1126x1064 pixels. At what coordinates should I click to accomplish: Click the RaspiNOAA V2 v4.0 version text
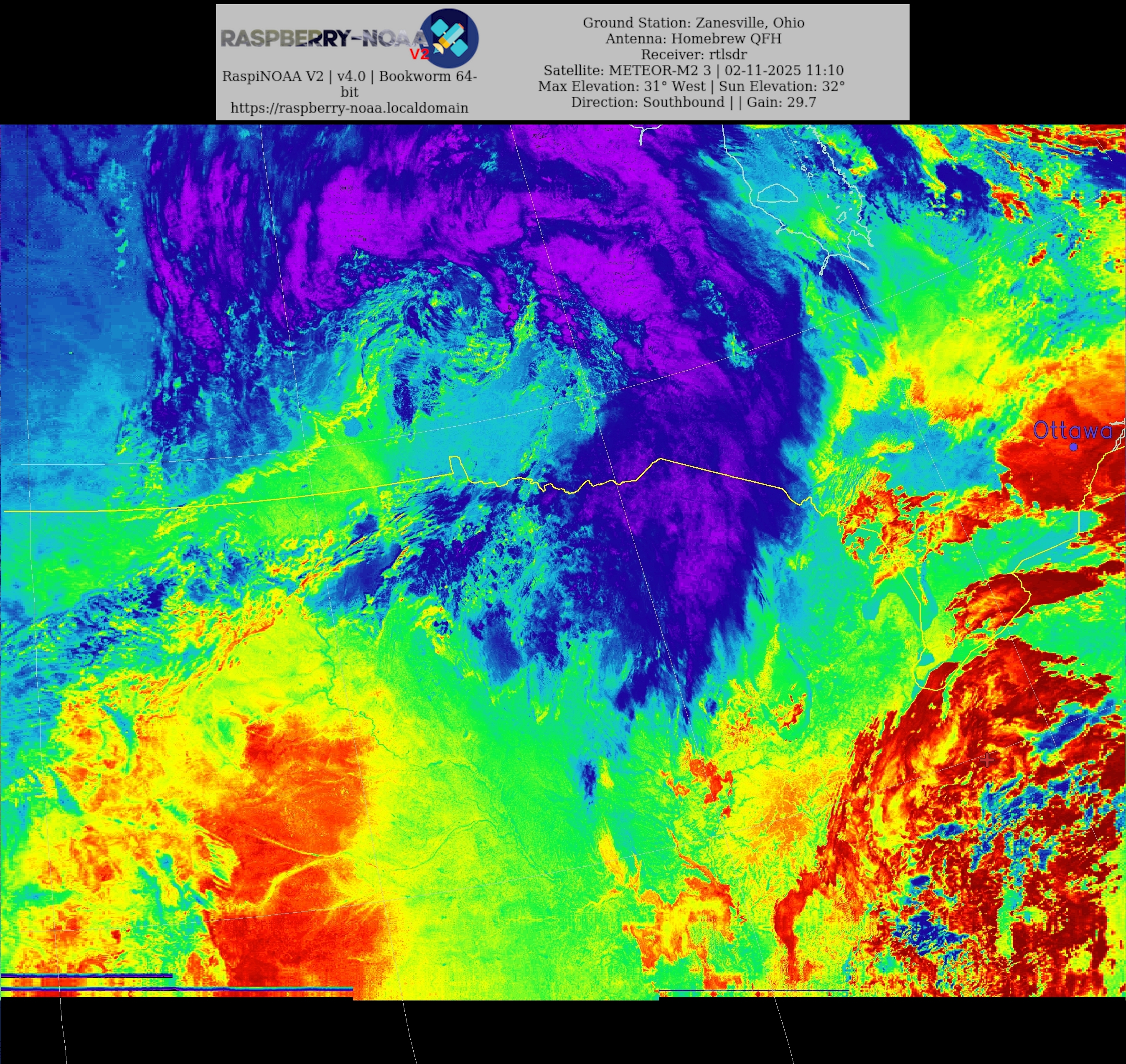point(349,76)
